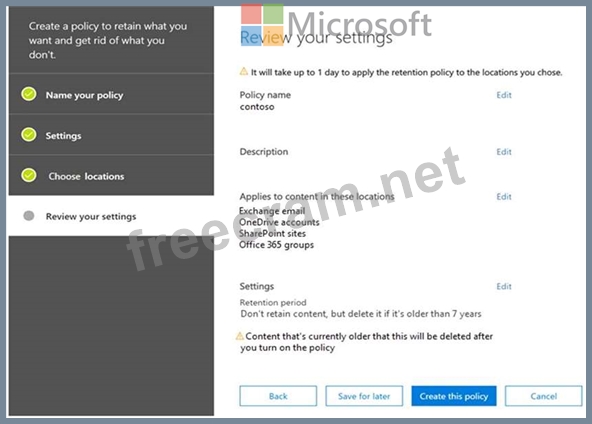592x424 pixels.
Task: Click the warning triangle beside the content deletion notice
Action: [240, 336]
